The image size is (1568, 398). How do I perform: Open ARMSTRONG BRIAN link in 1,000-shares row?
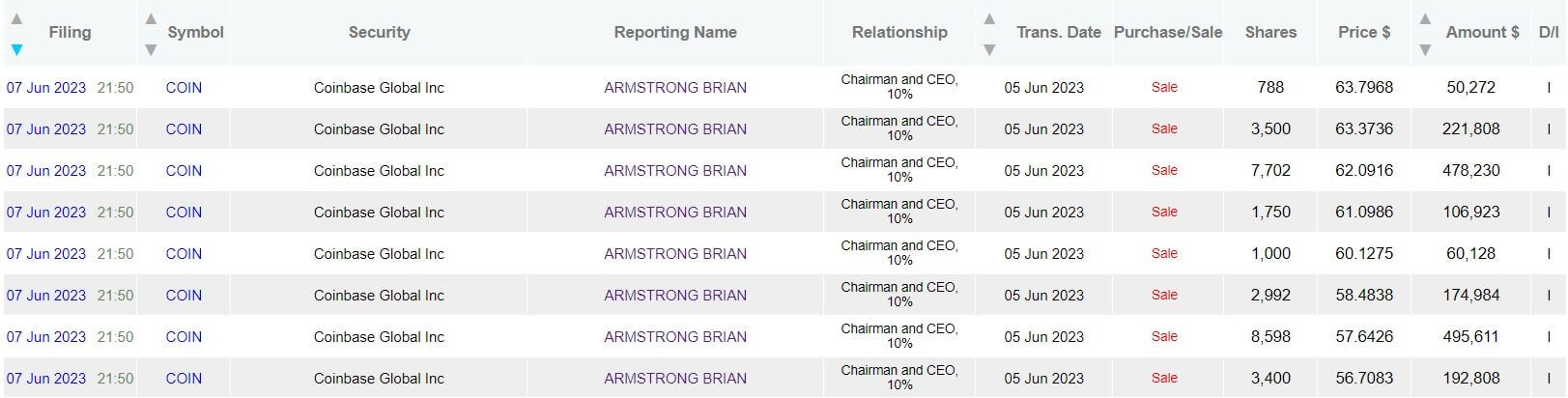(x=675, y=254)
